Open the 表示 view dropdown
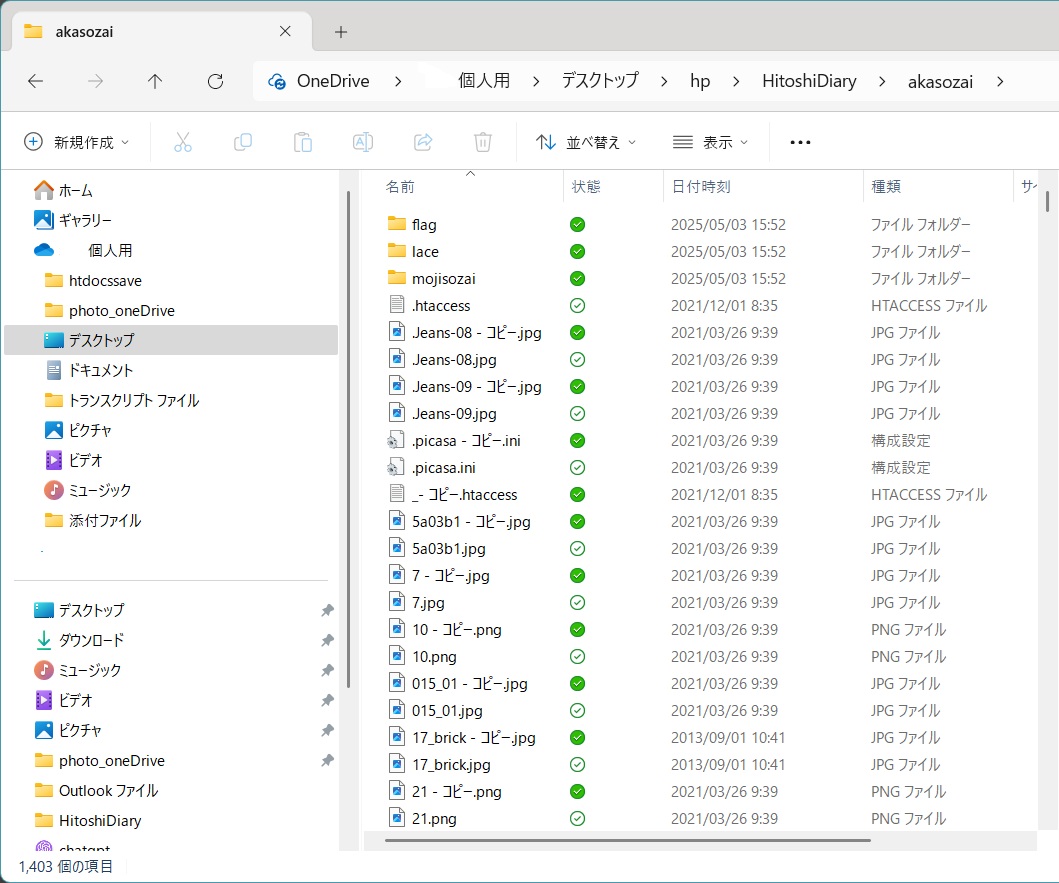The height and width of the screenshot is (883, 1059). coord(710,142)
